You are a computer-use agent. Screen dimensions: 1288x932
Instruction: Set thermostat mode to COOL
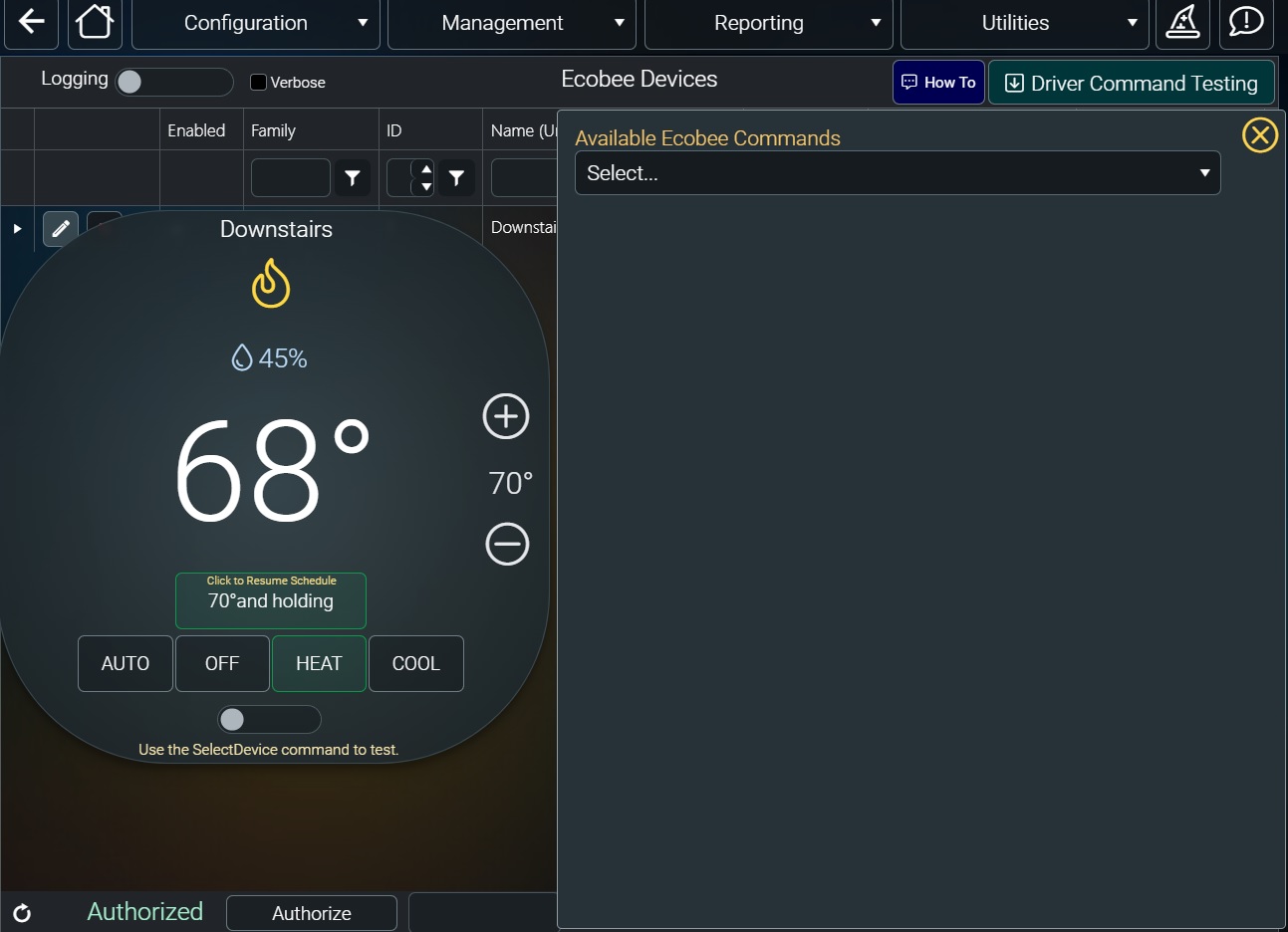click(416, 663)
